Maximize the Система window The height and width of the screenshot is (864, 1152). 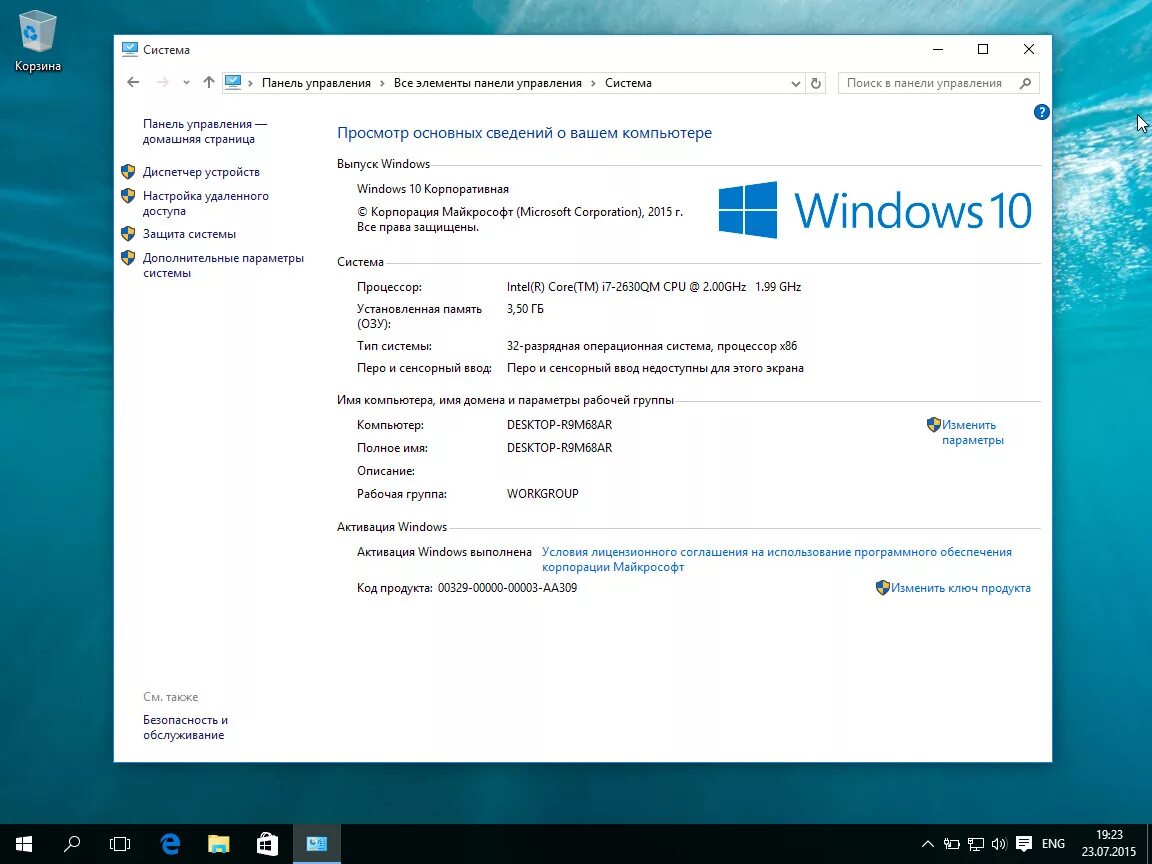click(983, 49)
